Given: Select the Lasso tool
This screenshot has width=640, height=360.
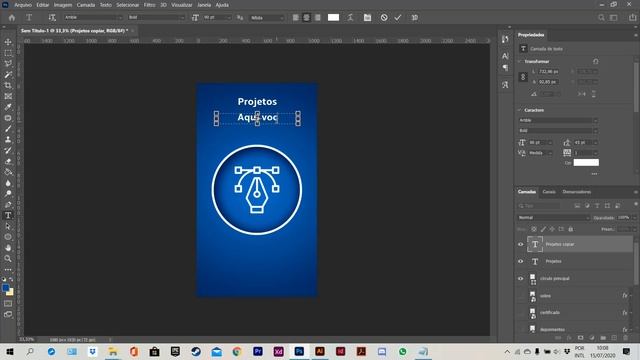Looking at the screenshot, I should pos(8,64).
